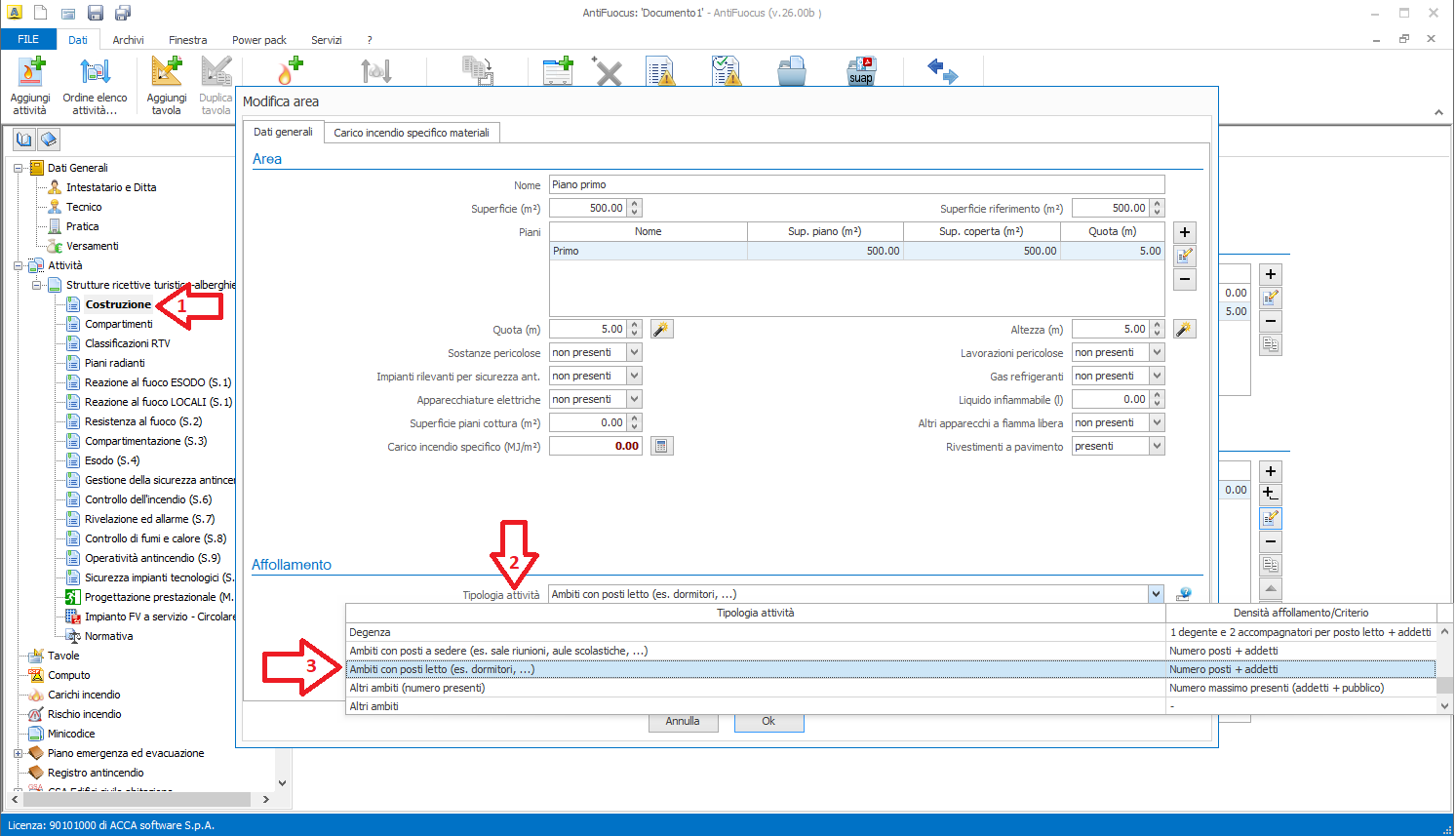Switch to Carico incendio specifico materiali tab
The image size is (1456, 836).
coord(411,133)
